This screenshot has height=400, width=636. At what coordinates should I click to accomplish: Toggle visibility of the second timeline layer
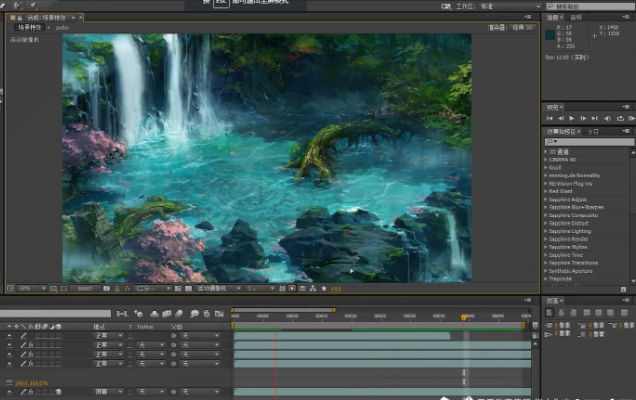pos(10,345)
